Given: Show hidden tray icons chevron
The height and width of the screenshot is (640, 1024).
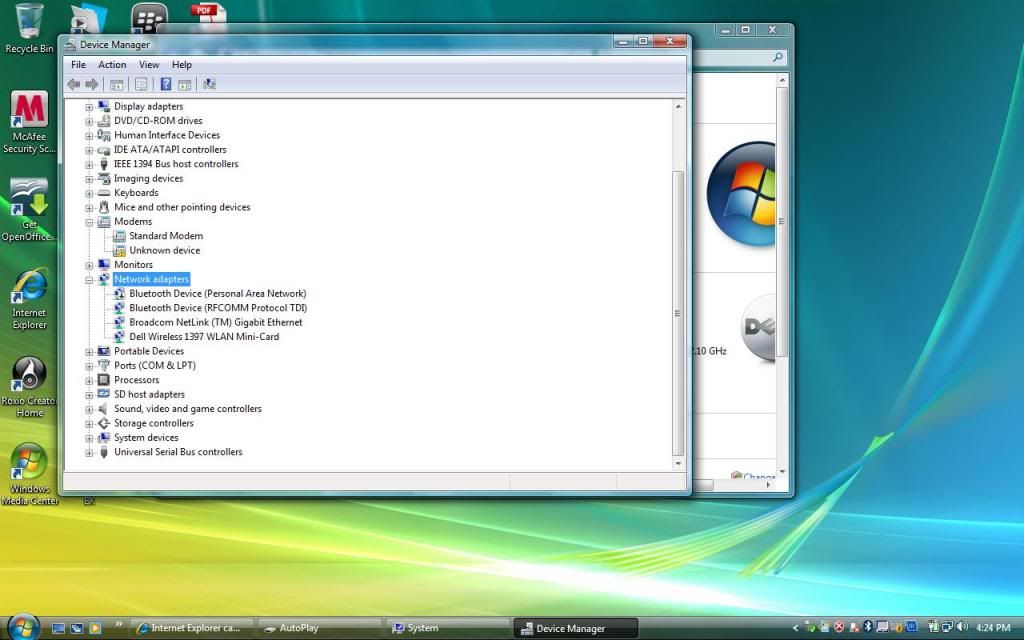Looking at the screenshot, I should (795, 628).
